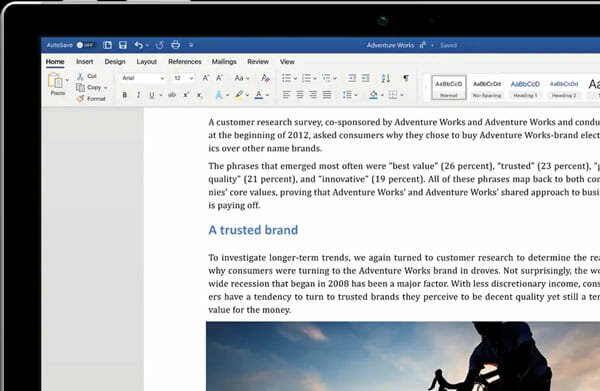Click the Borders grid icon
This screenshot has width=600, height=391.
coord(393,94)
